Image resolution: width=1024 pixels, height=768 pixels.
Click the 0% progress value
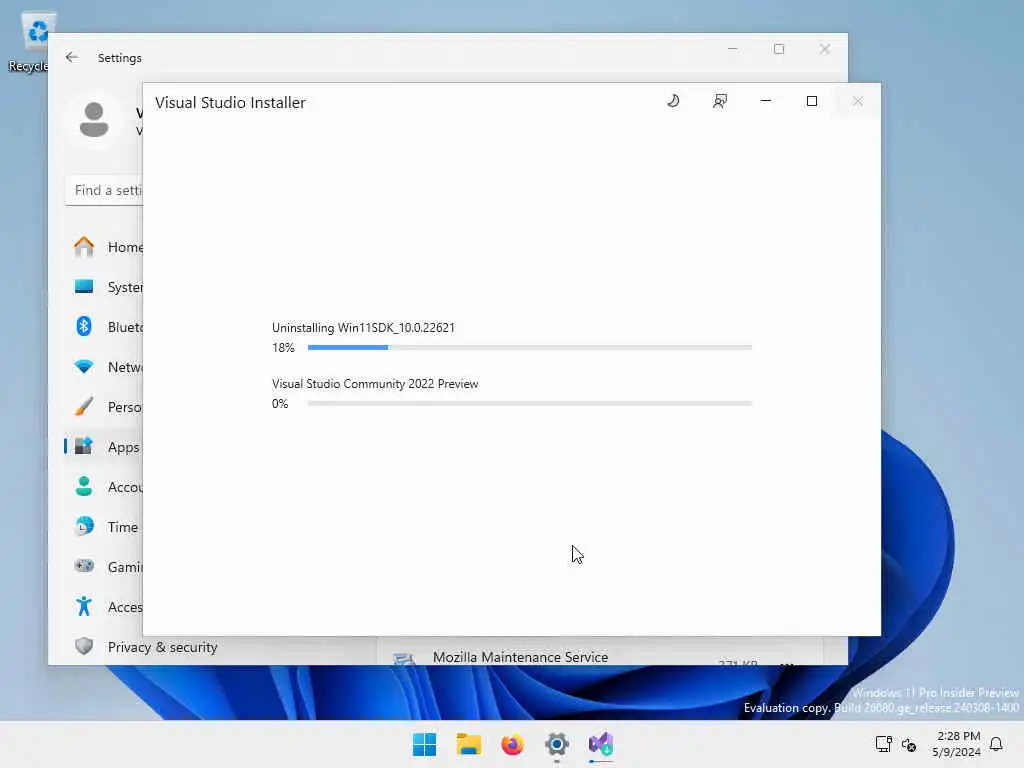[x=280, y=404]
